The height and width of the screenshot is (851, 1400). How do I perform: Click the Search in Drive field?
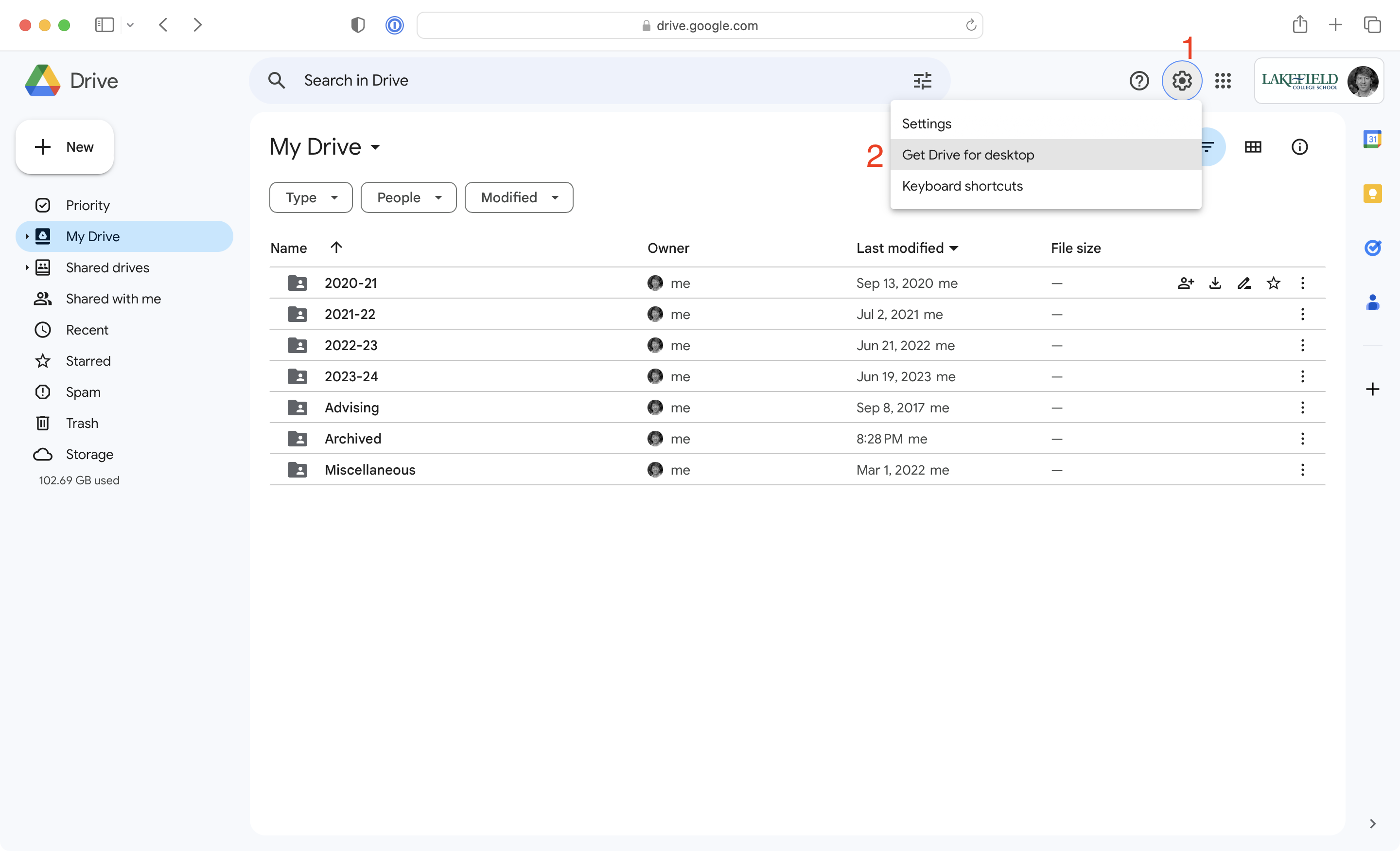click(568, 81)
